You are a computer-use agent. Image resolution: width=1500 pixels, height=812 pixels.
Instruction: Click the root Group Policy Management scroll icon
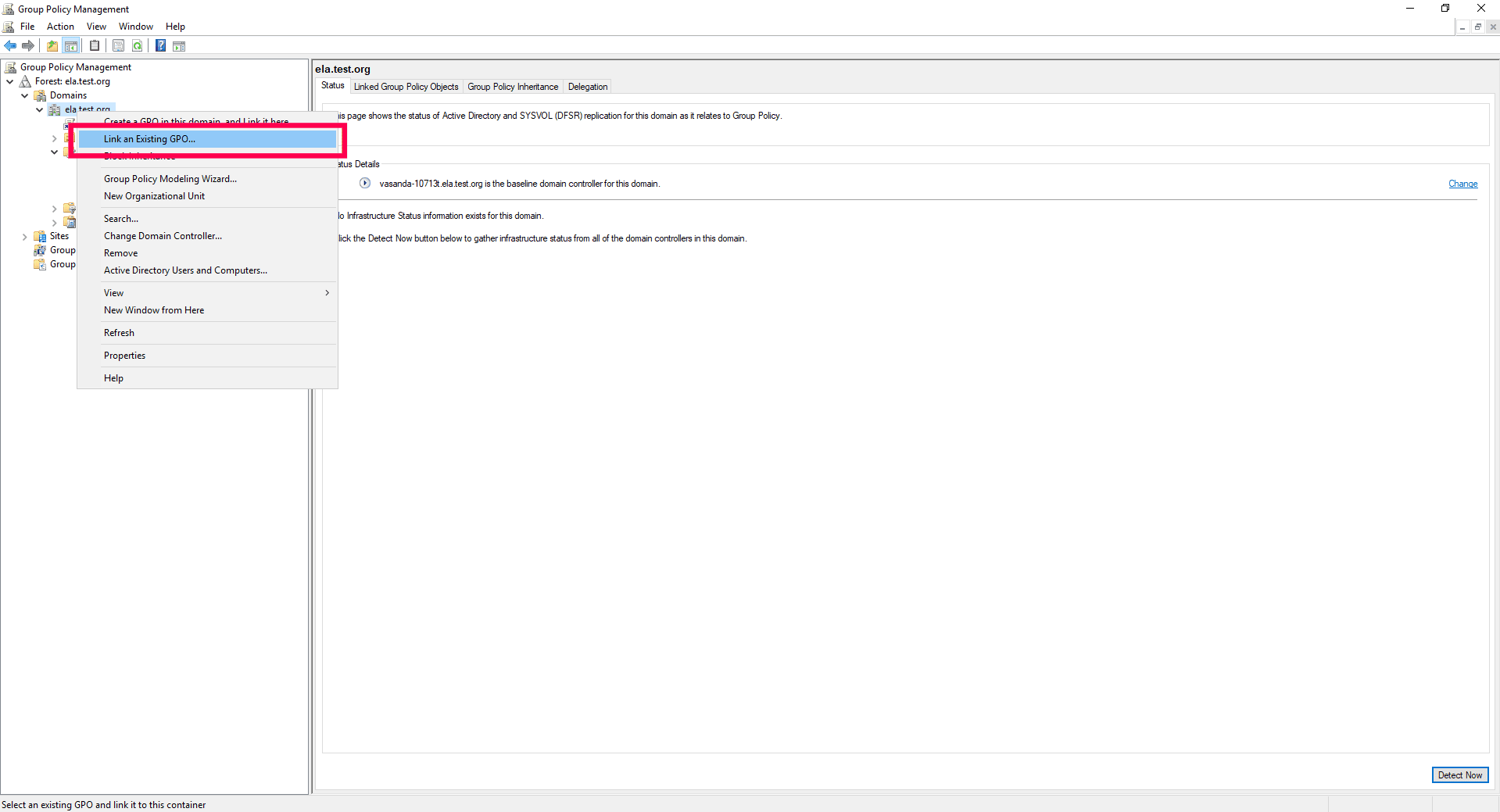point(10,67)
